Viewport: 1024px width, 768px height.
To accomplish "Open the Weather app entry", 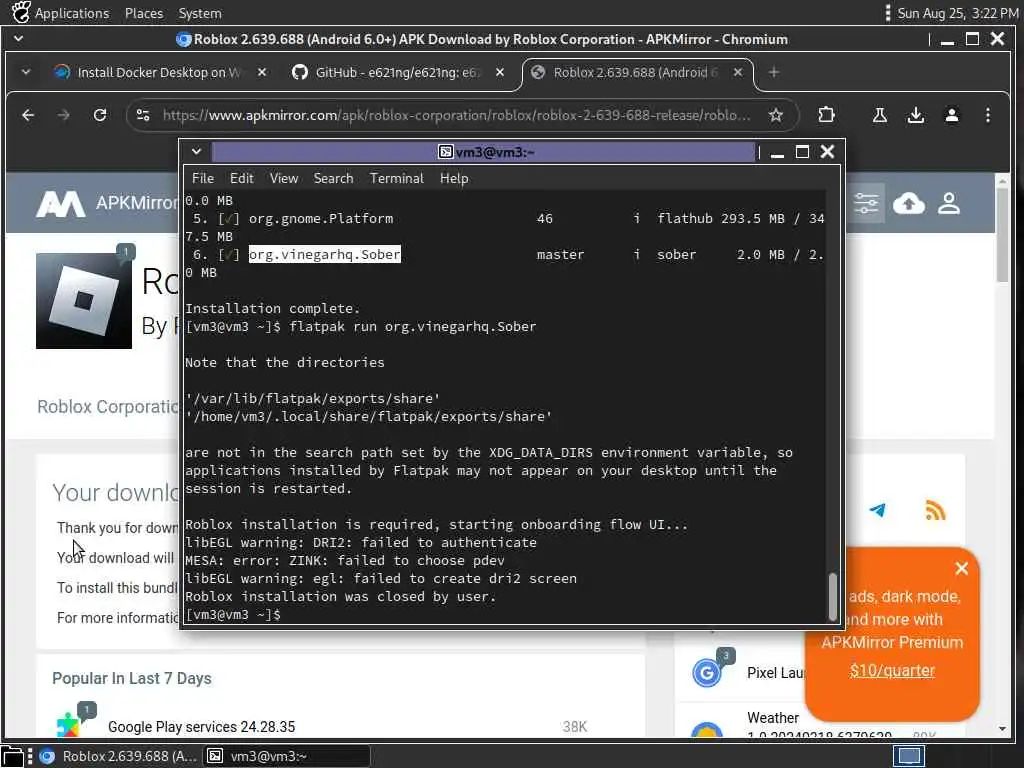I will pos(773,718).
